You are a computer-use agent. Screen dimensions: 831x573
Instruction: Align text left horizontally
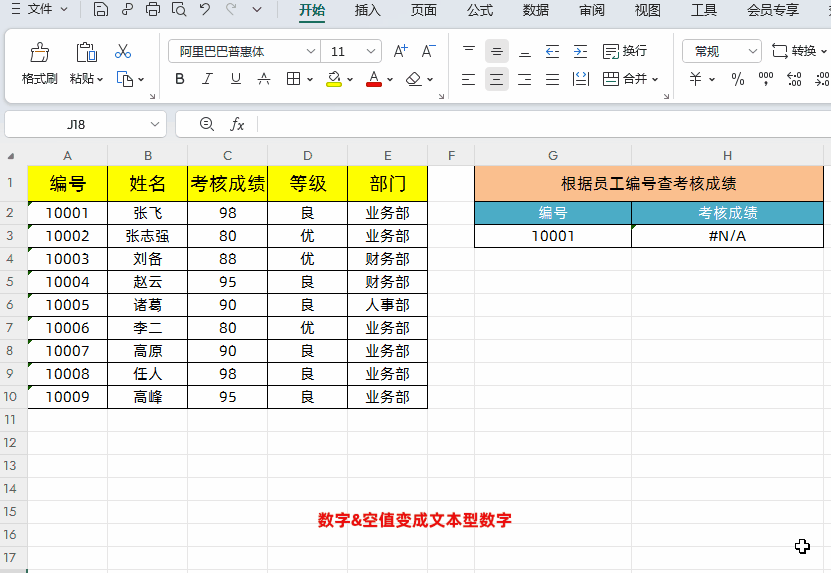(x=468, y=79)
